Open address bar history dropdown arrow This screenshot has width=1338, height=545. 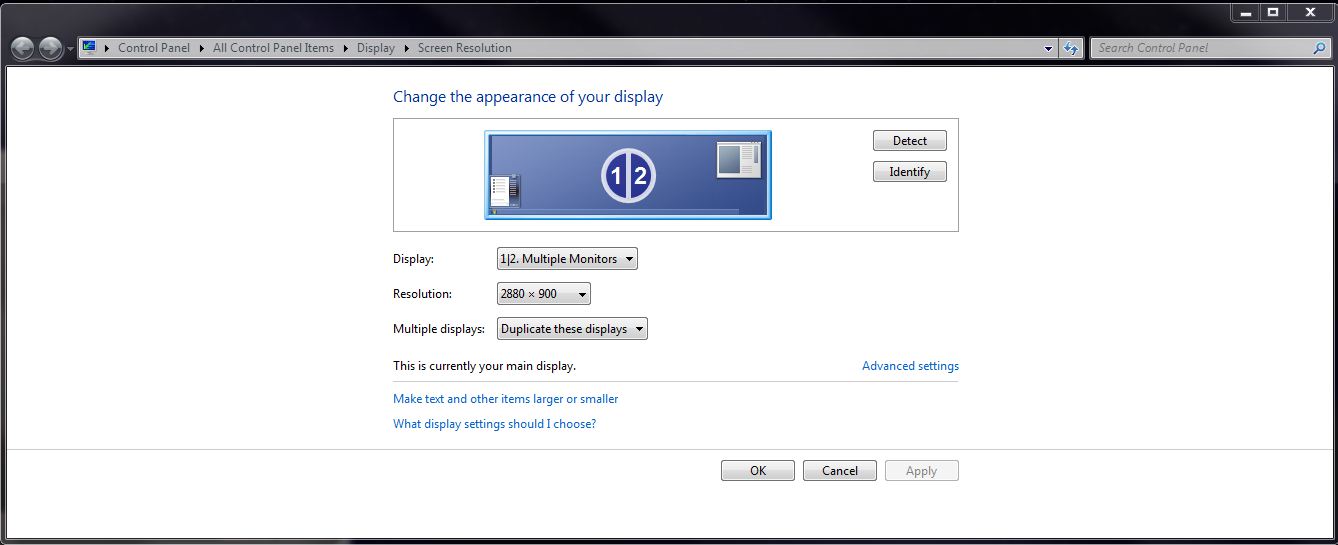pos(1048,48)
